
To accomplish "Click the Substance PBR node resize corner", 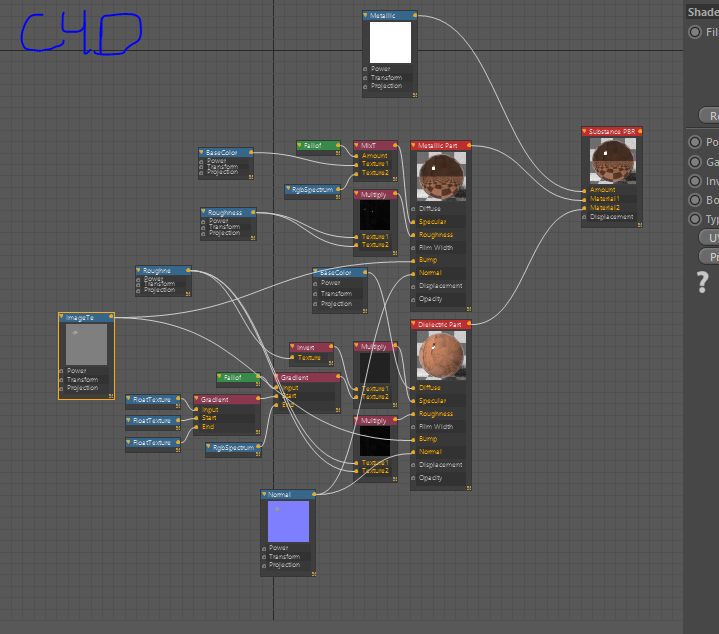I will point(640,225).
